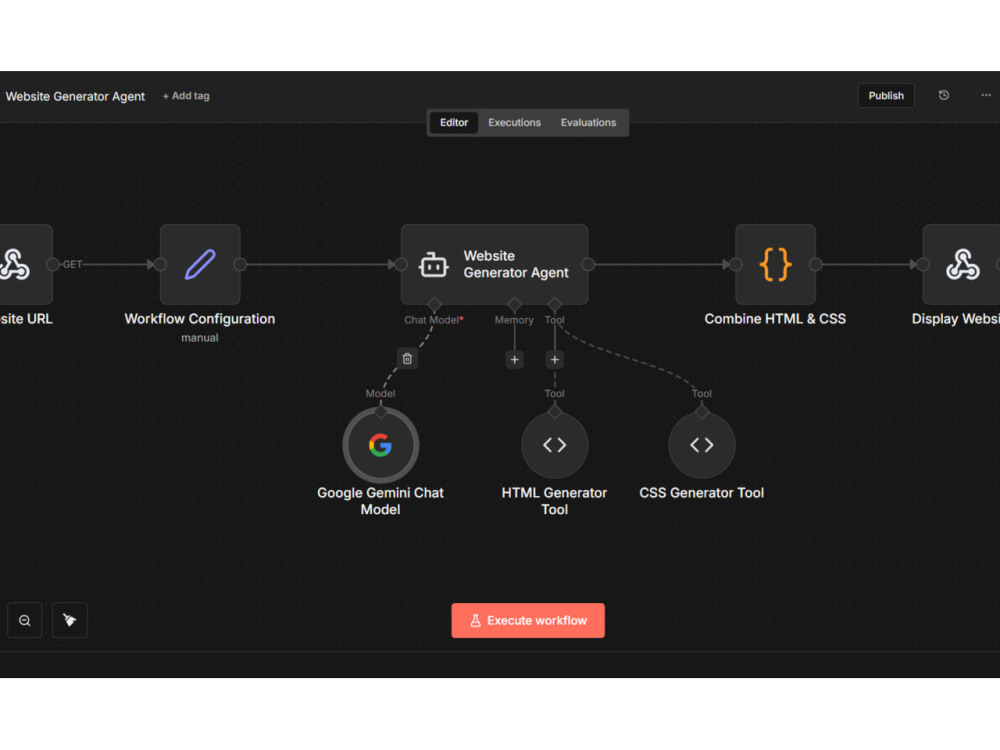This screenshot has width=1000, height=750.
Task: Open the HTML Generator Tool node
Action: coord(554,445)
